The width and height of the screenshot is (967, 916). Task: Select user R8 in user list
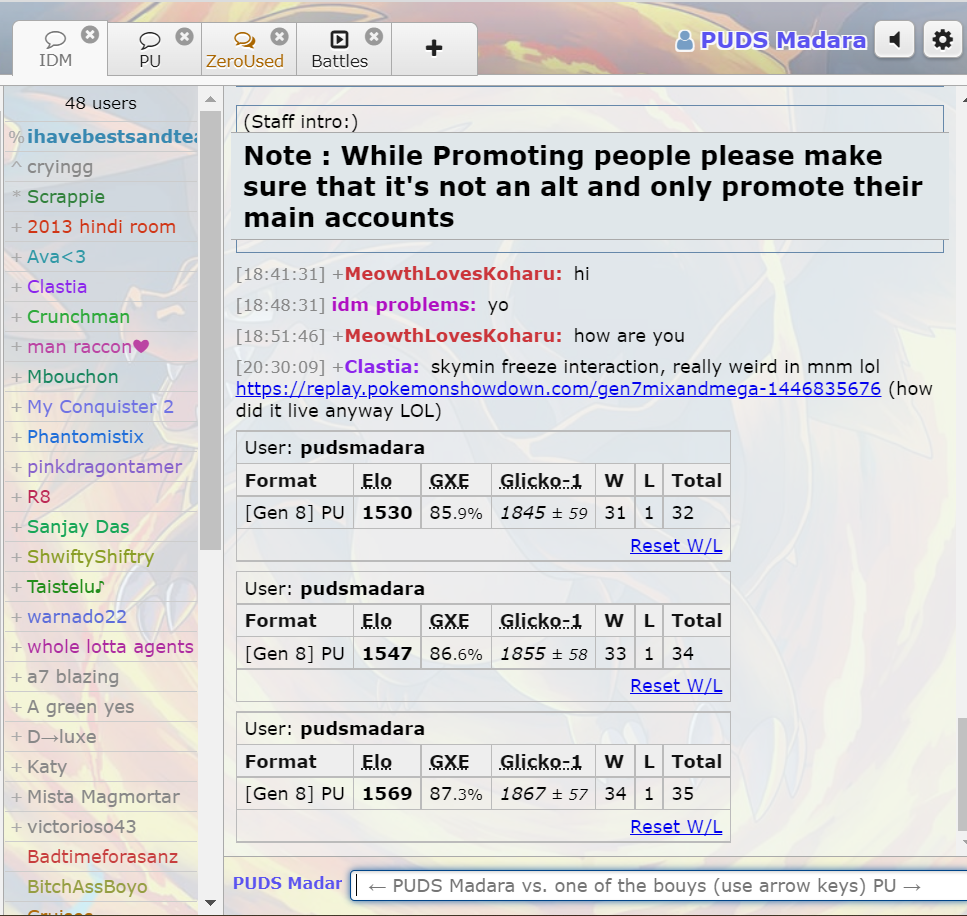(x=102, y=497)
